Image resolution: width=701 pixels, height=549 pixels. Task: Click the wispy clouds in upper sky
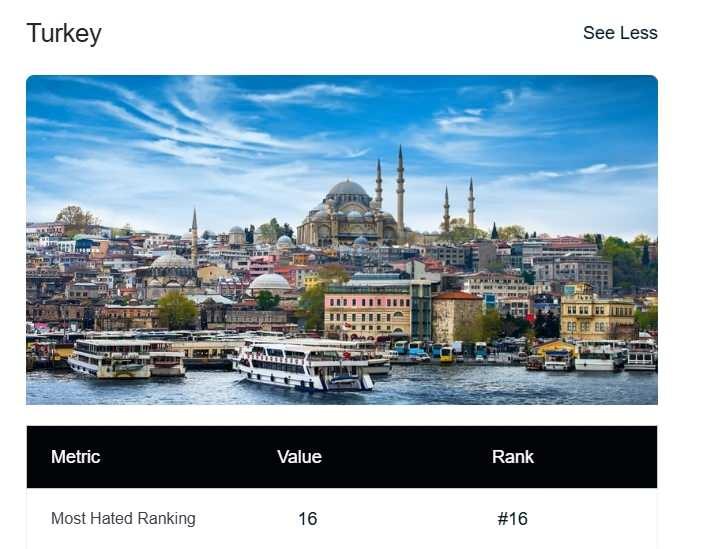pos(201,121)
